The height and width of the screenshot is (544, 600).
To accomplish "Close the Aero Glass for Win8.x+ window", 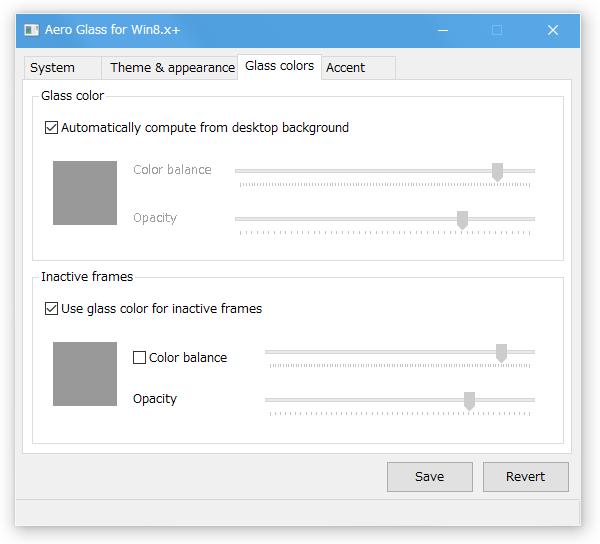I will tap(553, 30).
